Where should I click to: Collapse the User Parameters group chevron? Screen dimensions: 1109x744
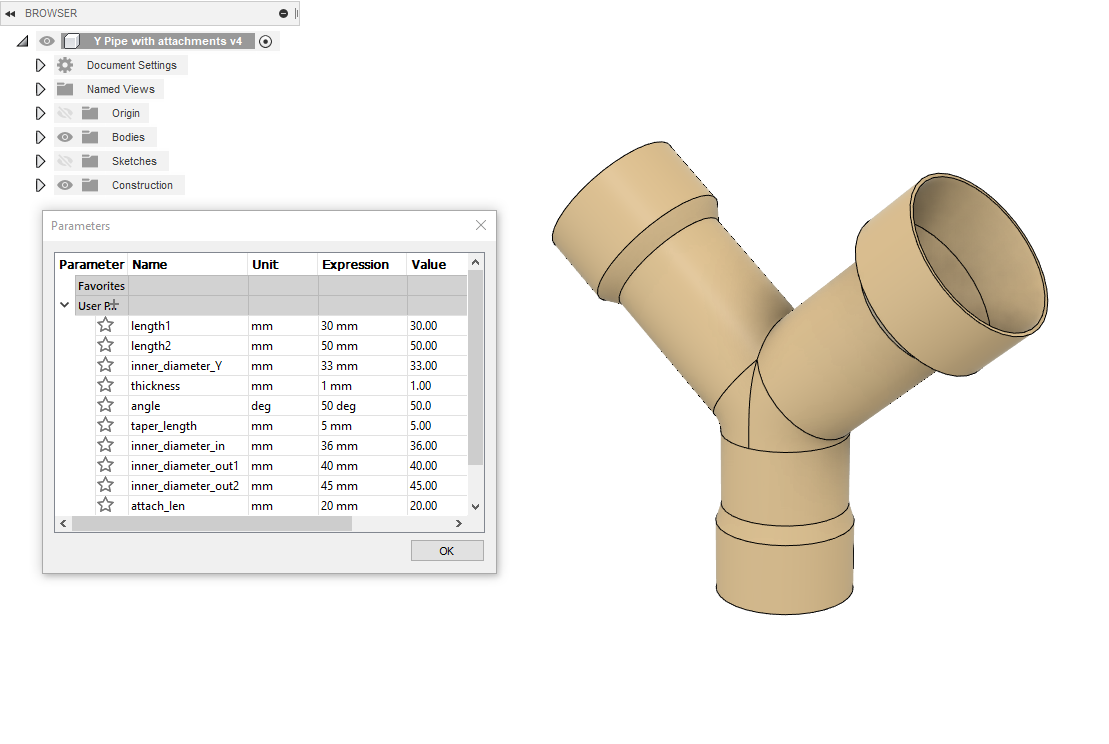pyautogui.click(x=64, y=306)
